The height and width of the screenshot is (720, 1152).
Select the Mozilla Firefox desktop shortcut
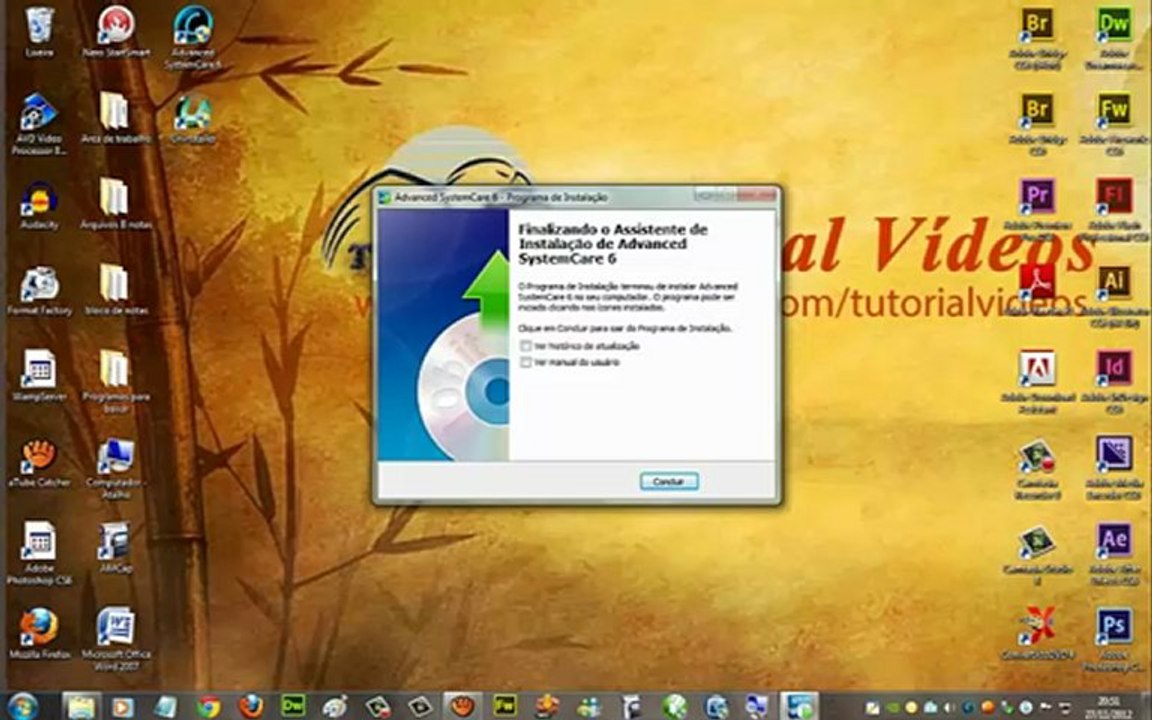tap(39, 633)
